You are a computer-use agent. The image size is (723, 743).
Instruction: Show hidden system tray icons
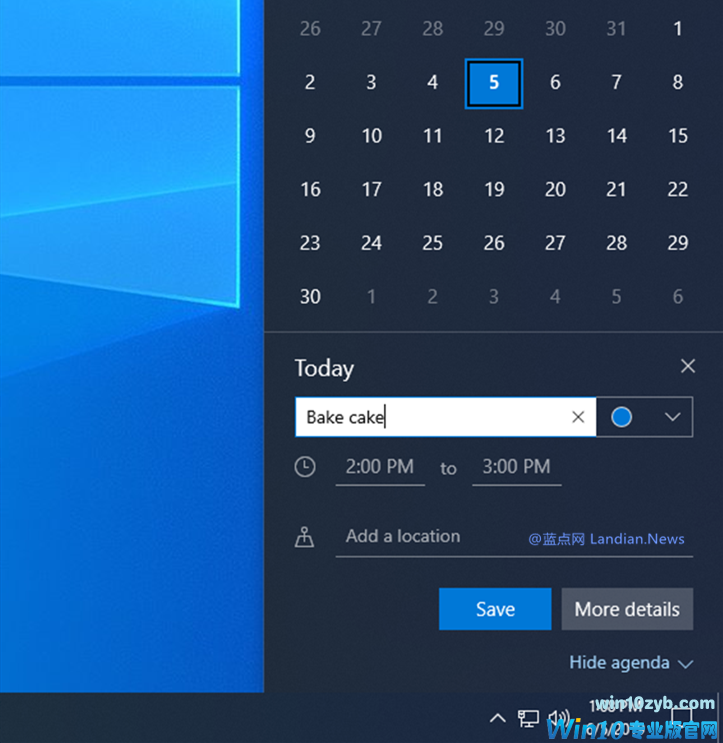pos(497,718)
